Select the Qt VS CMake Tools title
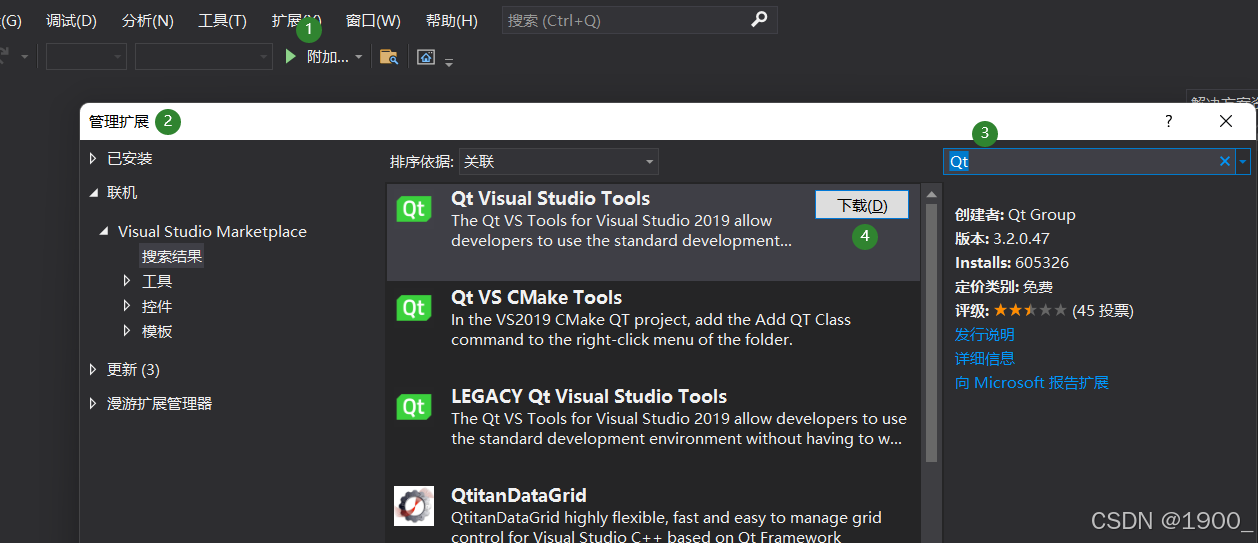Screen dimensions: 1258x543 [536, 297]
